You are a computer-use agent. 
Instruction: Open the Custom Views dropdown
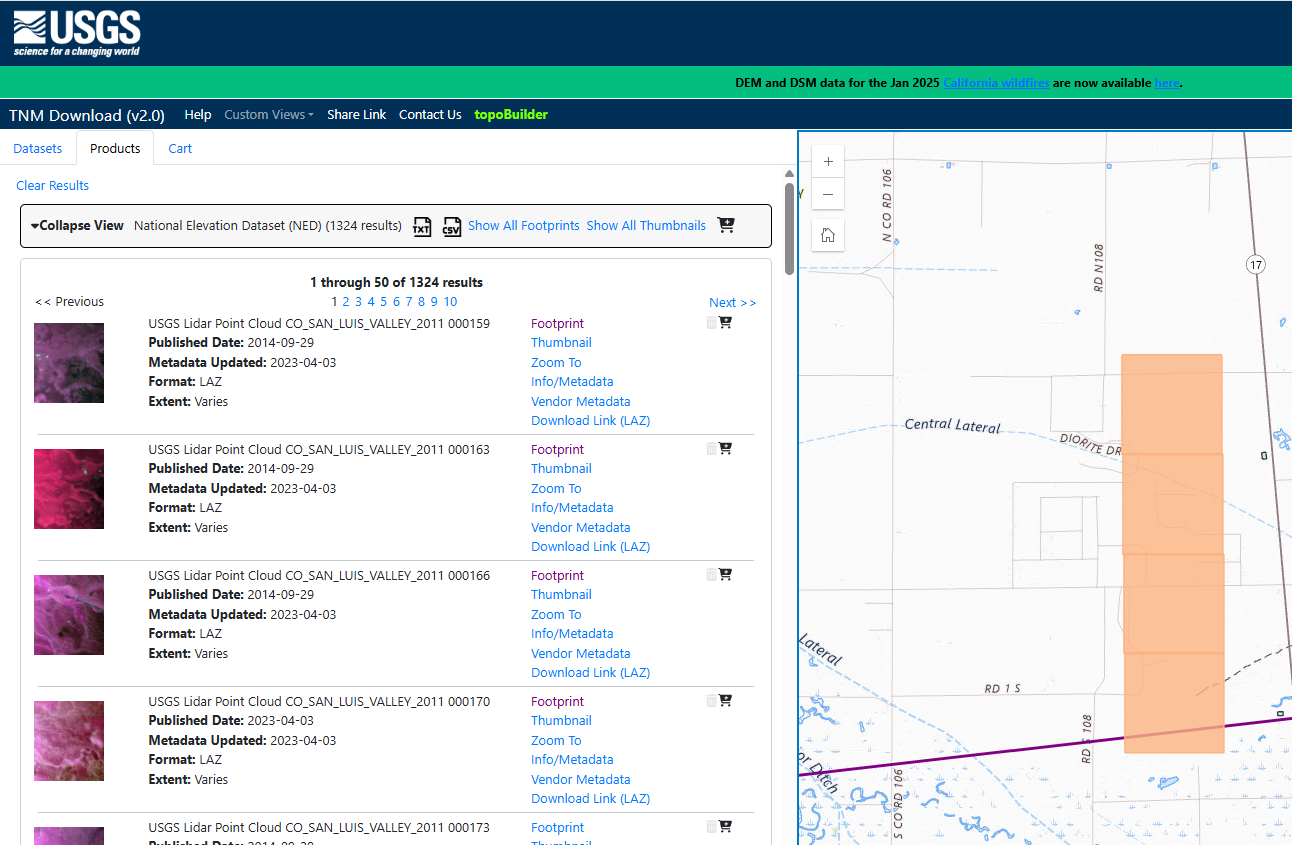tap(268, 115)
